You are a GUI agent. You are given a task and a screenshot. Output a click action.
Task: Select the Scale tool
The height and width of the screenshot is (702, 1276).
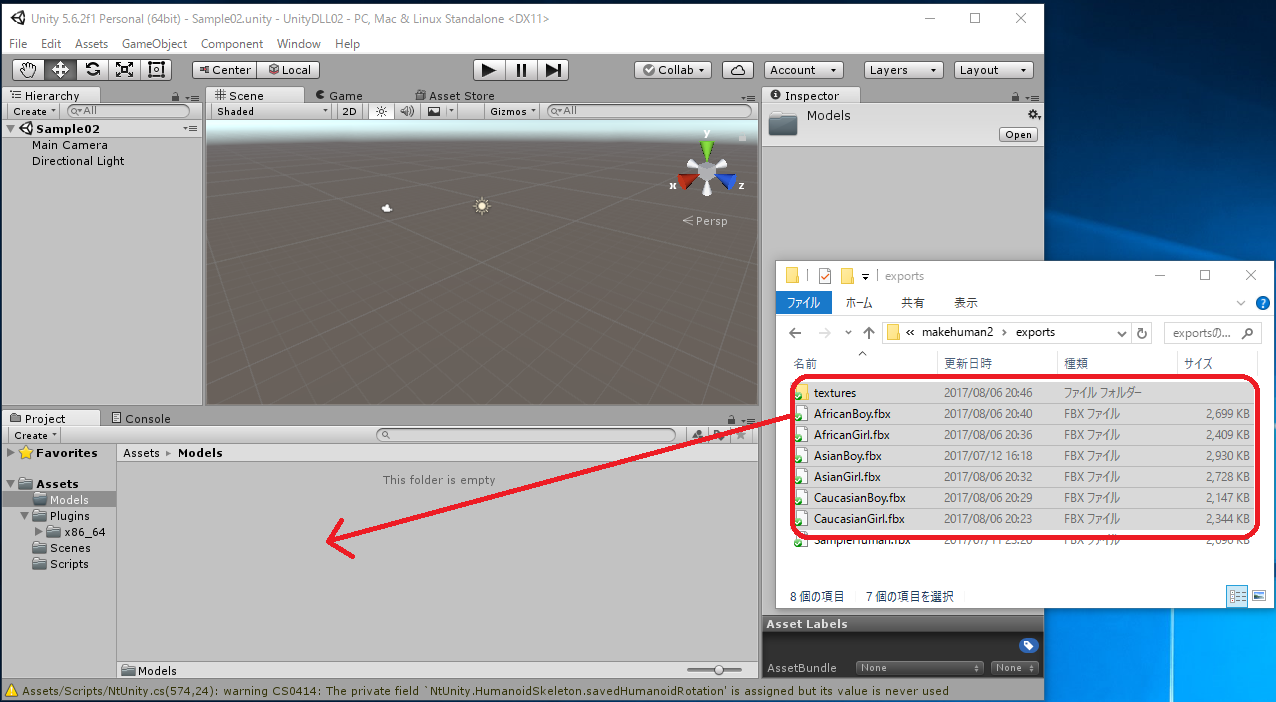coord(124,70)
